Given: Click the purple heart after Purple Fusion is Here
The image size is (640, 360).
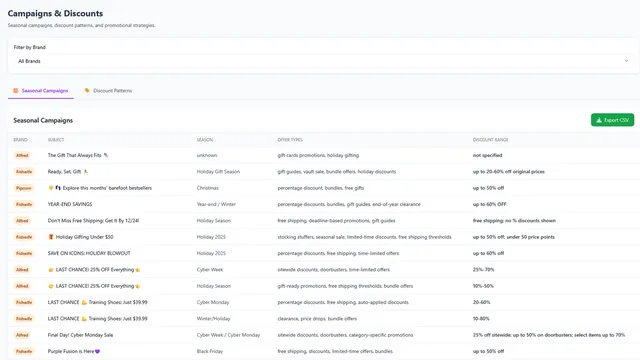Looking at the screenshot, I should click(97, 351).
